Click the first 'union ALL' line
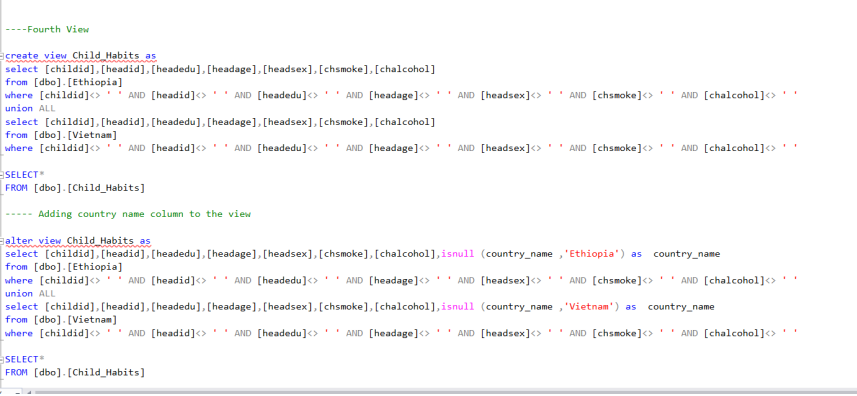857x396 pixels. tap(30, 109)
